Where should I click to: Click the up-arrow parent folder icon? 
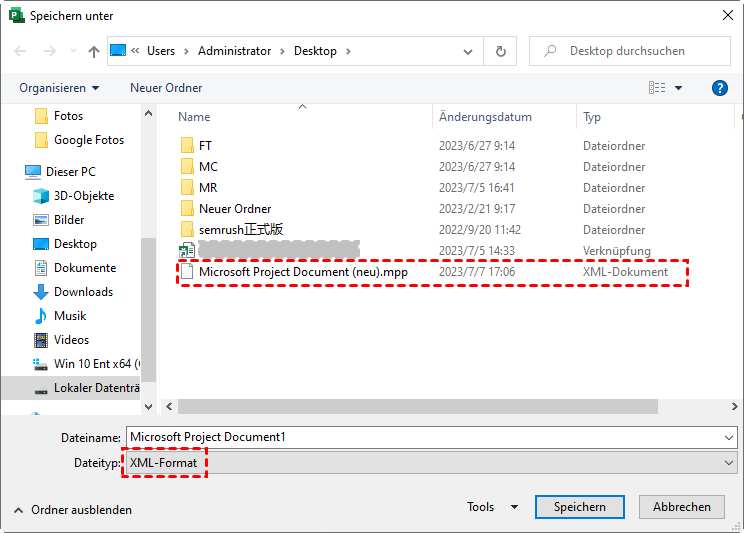pyautogui.click(x=94, y=51)
